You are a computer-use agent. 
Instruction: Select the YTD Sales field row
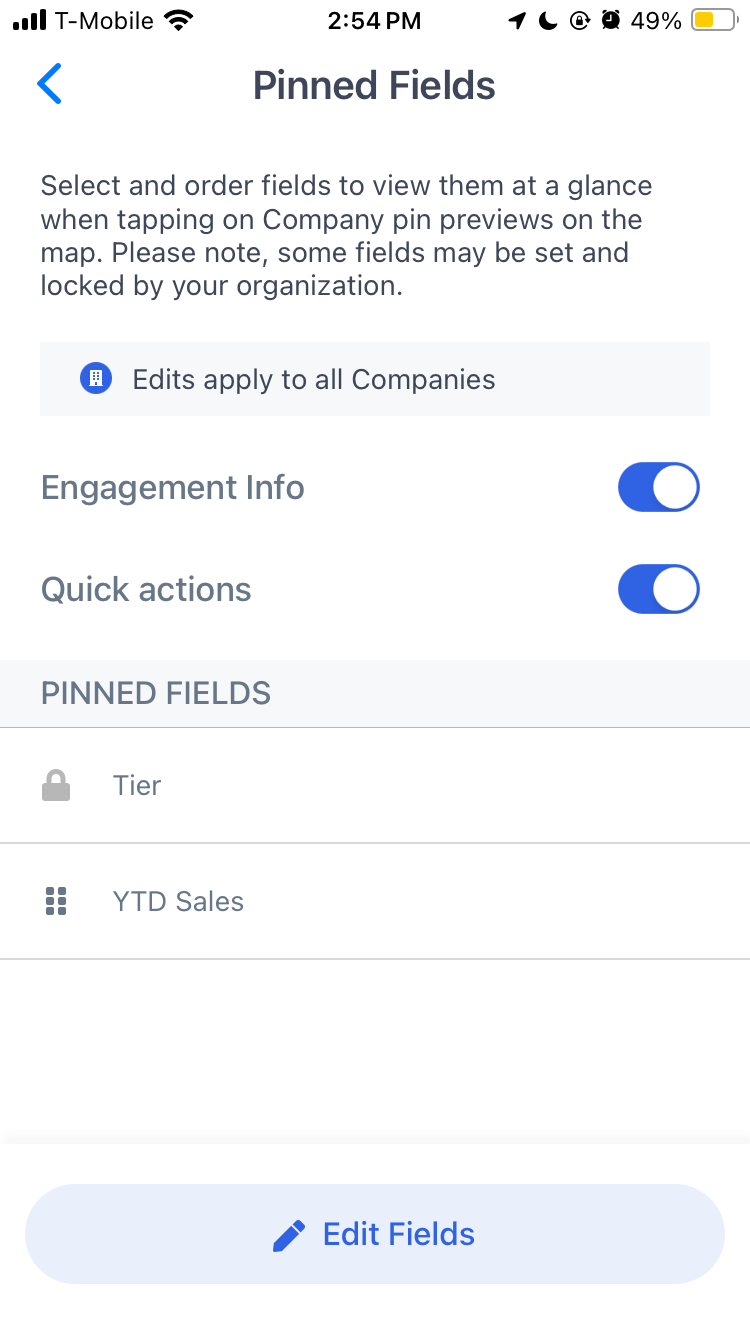coord(375,901)
